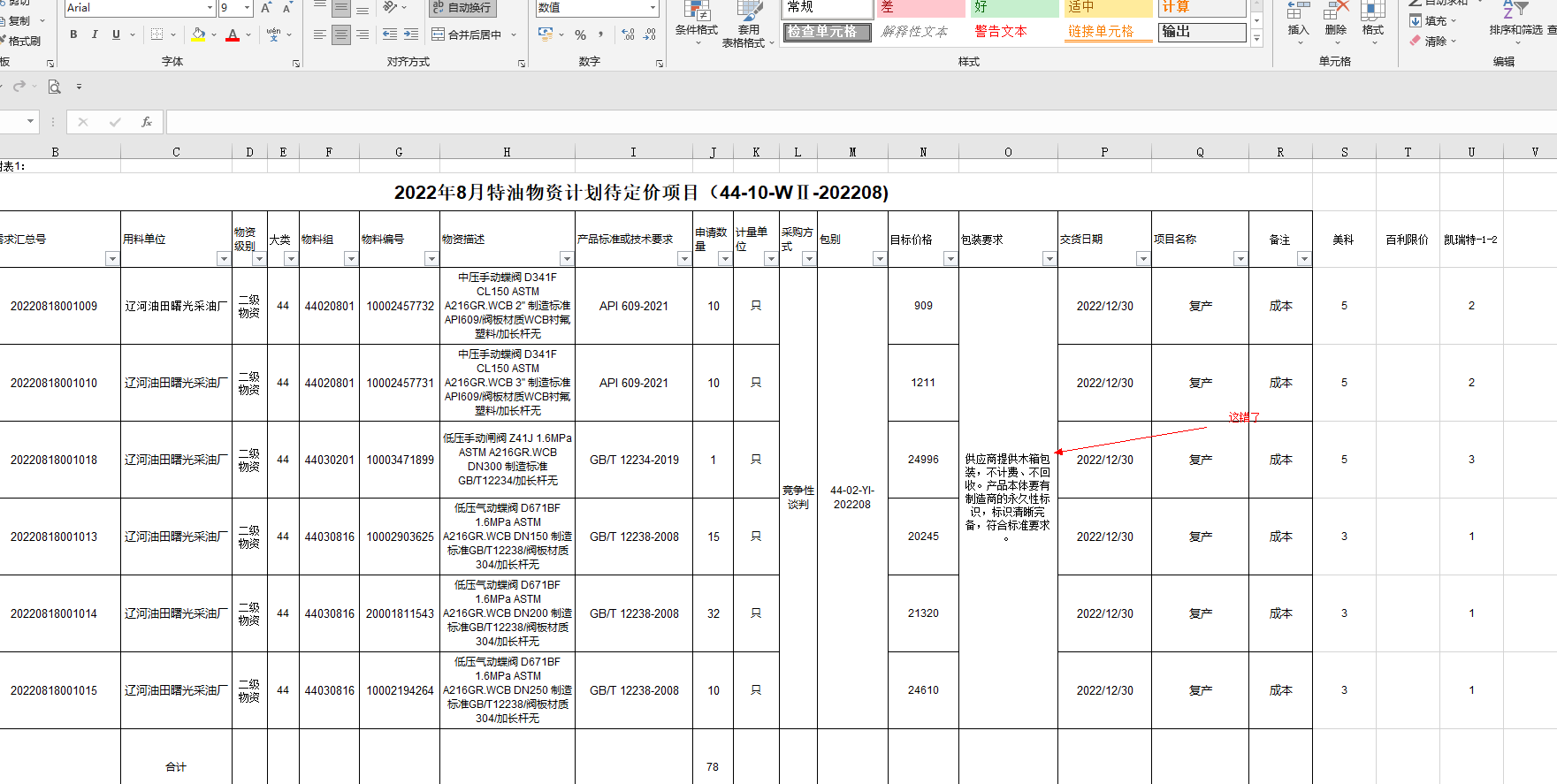
Task: Align text to the left
Action: tap(320, 34)
